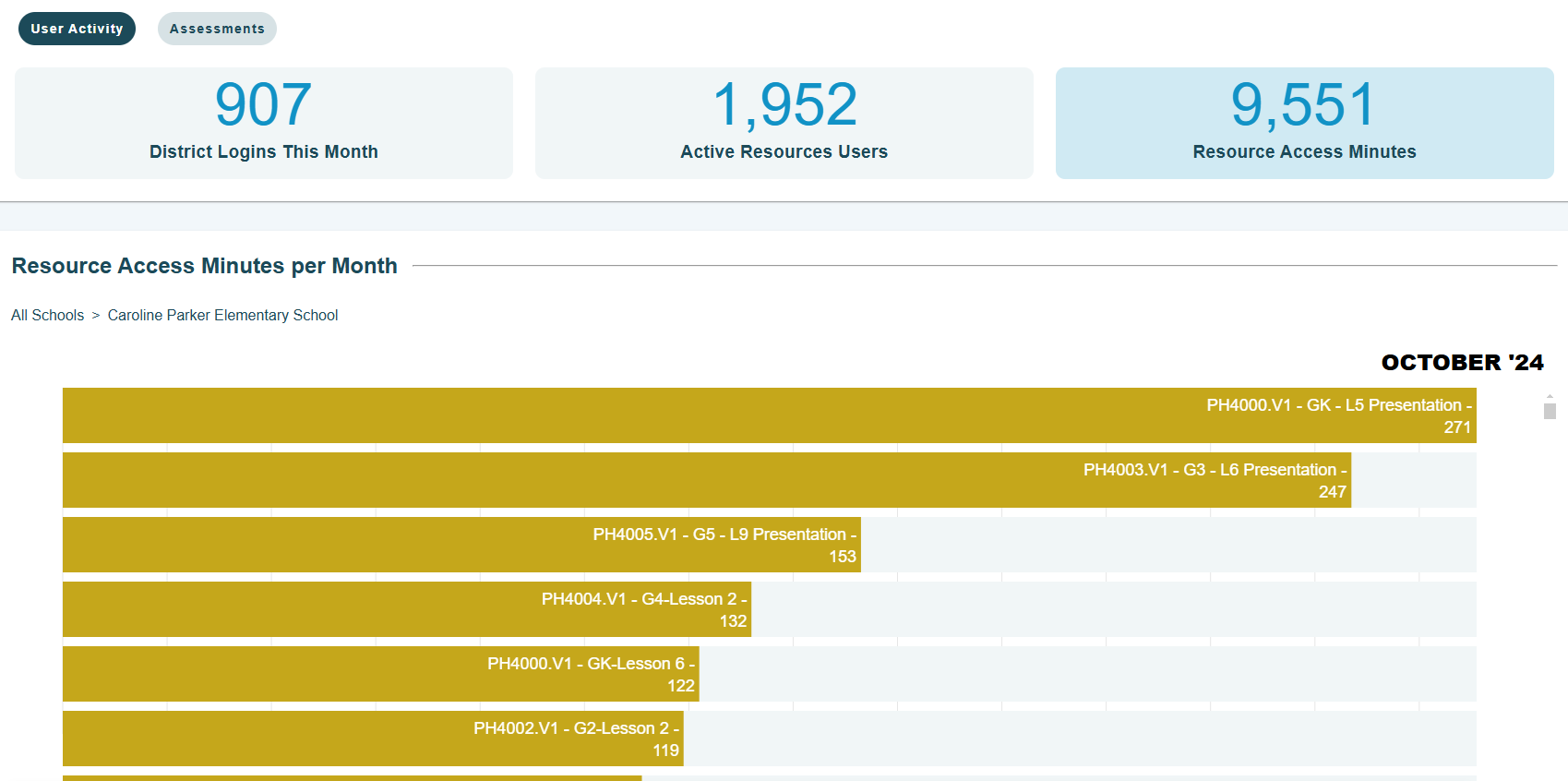Click the PH4005.V1 G5 L9 Presentation bar
The width and height of the screenshot is (1568, 781).
point(461,545)
